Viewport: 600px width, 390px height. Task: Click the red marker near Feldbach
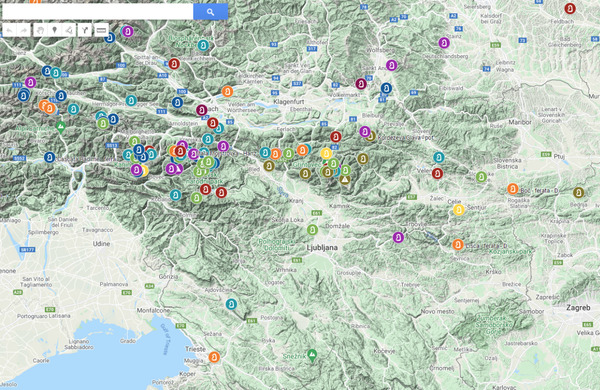pos(570,8)
